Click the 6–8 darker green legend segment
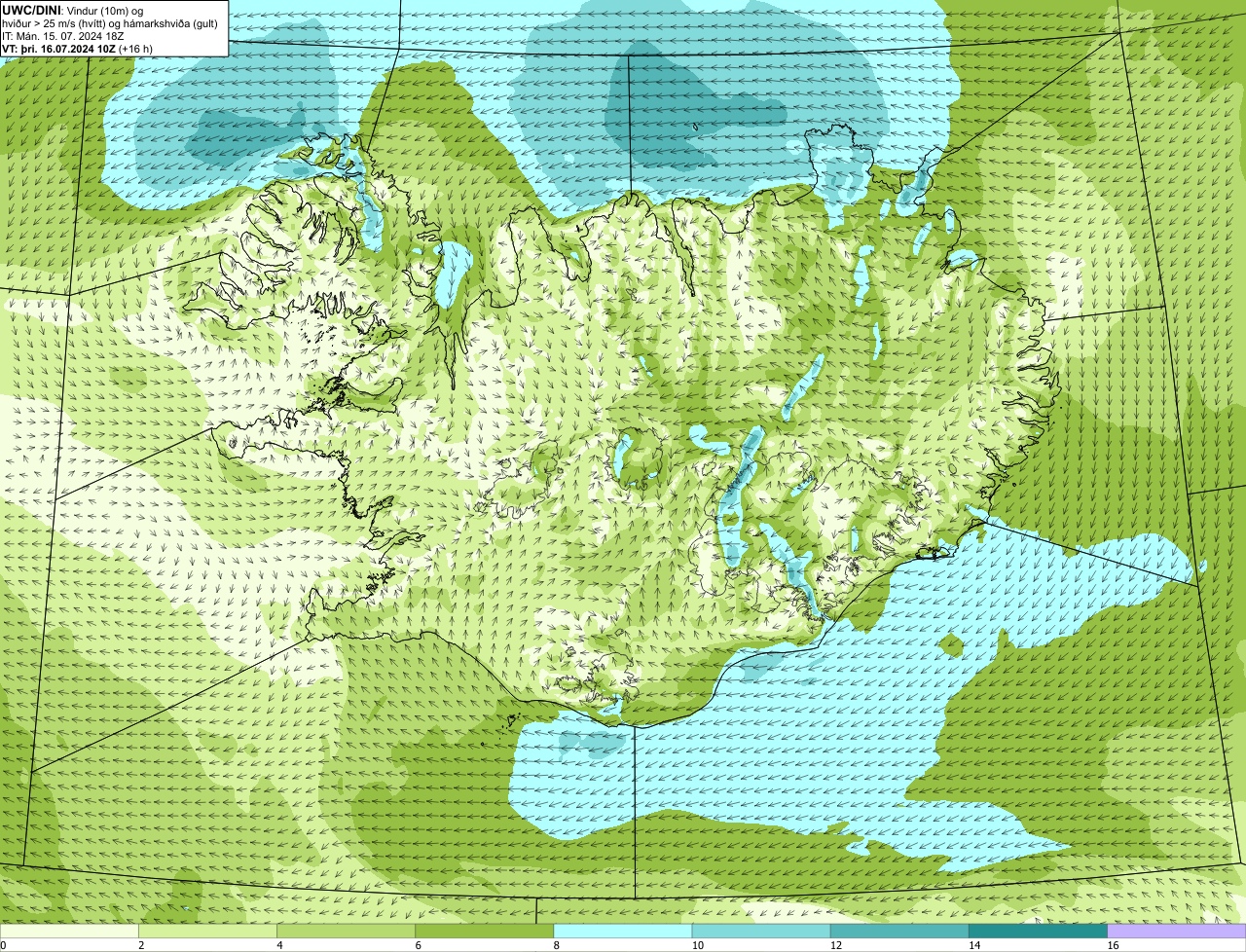Image resolution: width=1246 pixels, height=952 pixels. tap(485, 931)
